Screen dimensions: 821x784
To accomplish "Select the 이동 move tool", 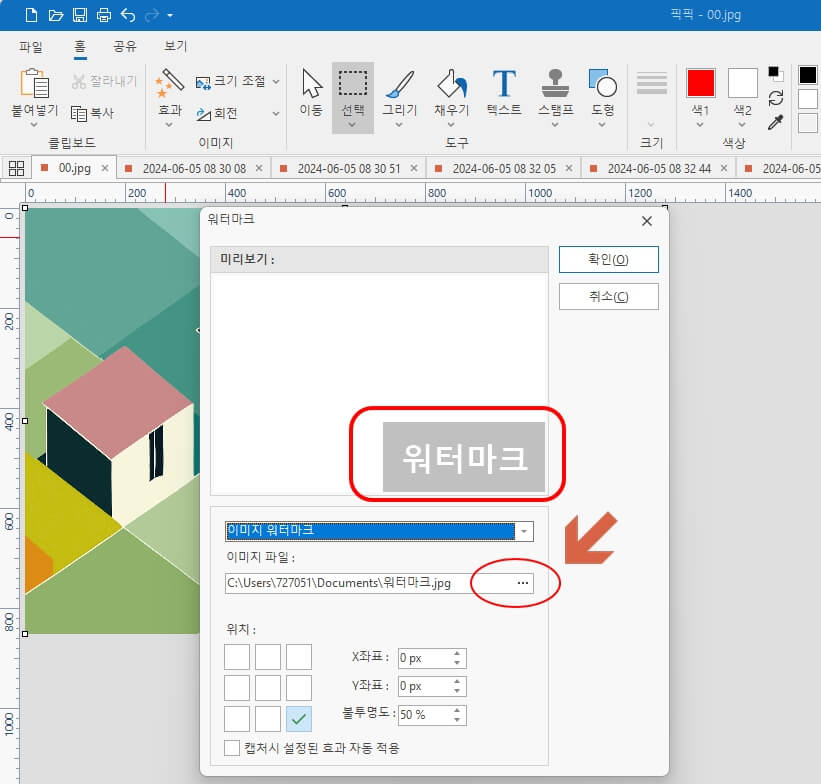I will [x=311, y=93].
